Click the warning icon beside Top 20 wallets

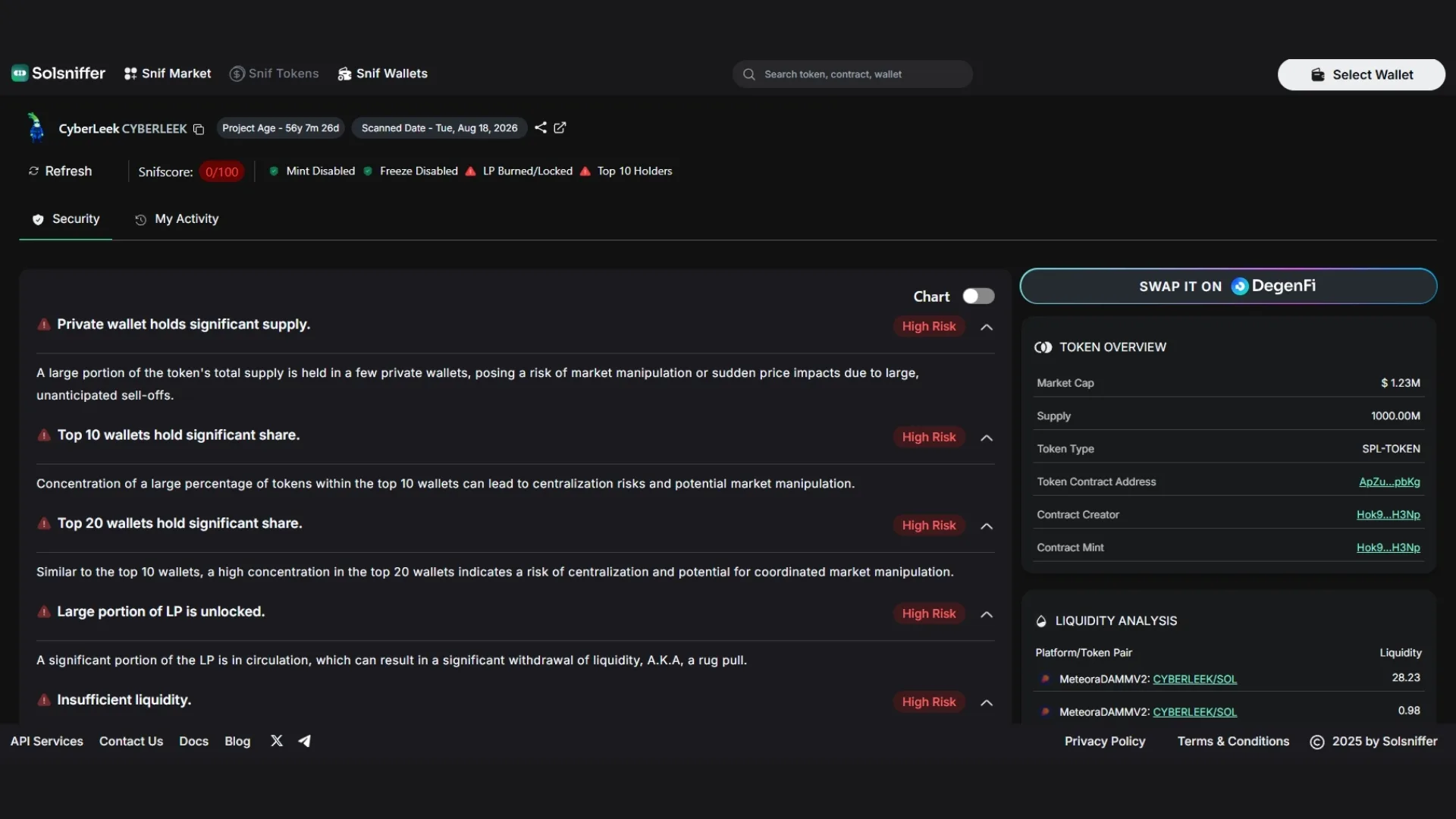click(44, 523)
